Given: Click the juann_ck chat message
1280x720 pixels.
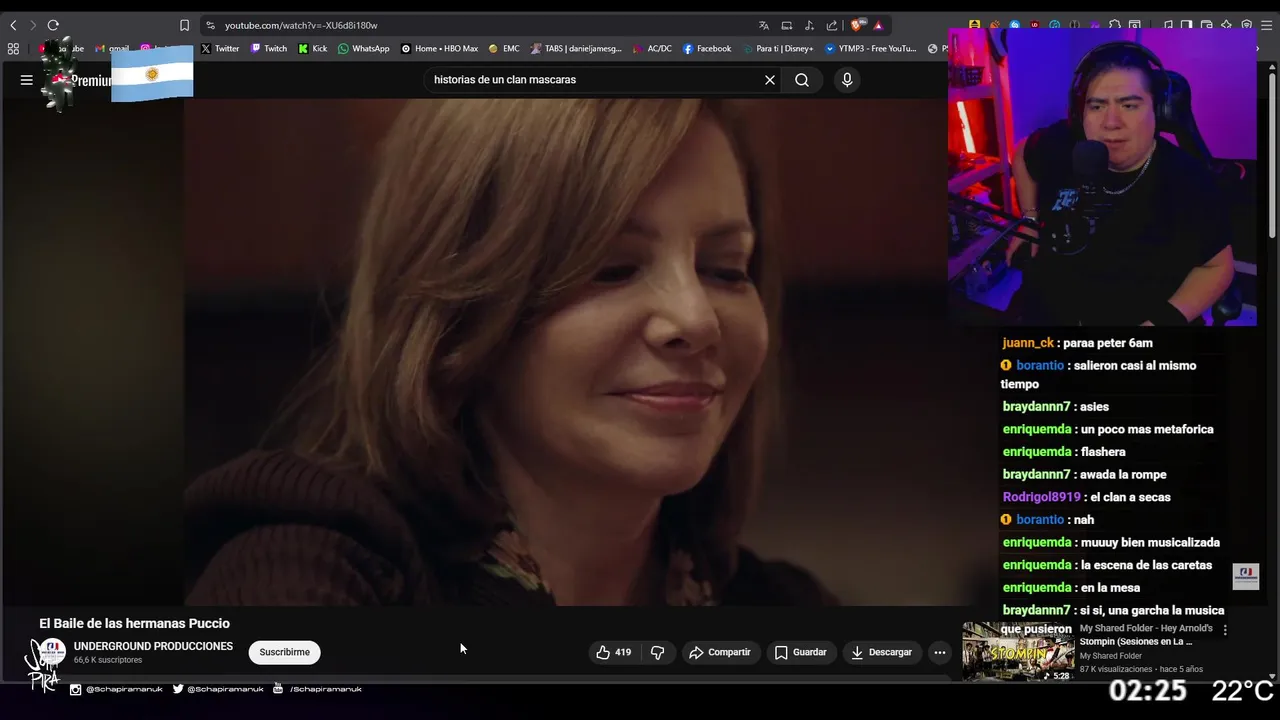Looking at the screenshot, I should tap(1077, 343).
